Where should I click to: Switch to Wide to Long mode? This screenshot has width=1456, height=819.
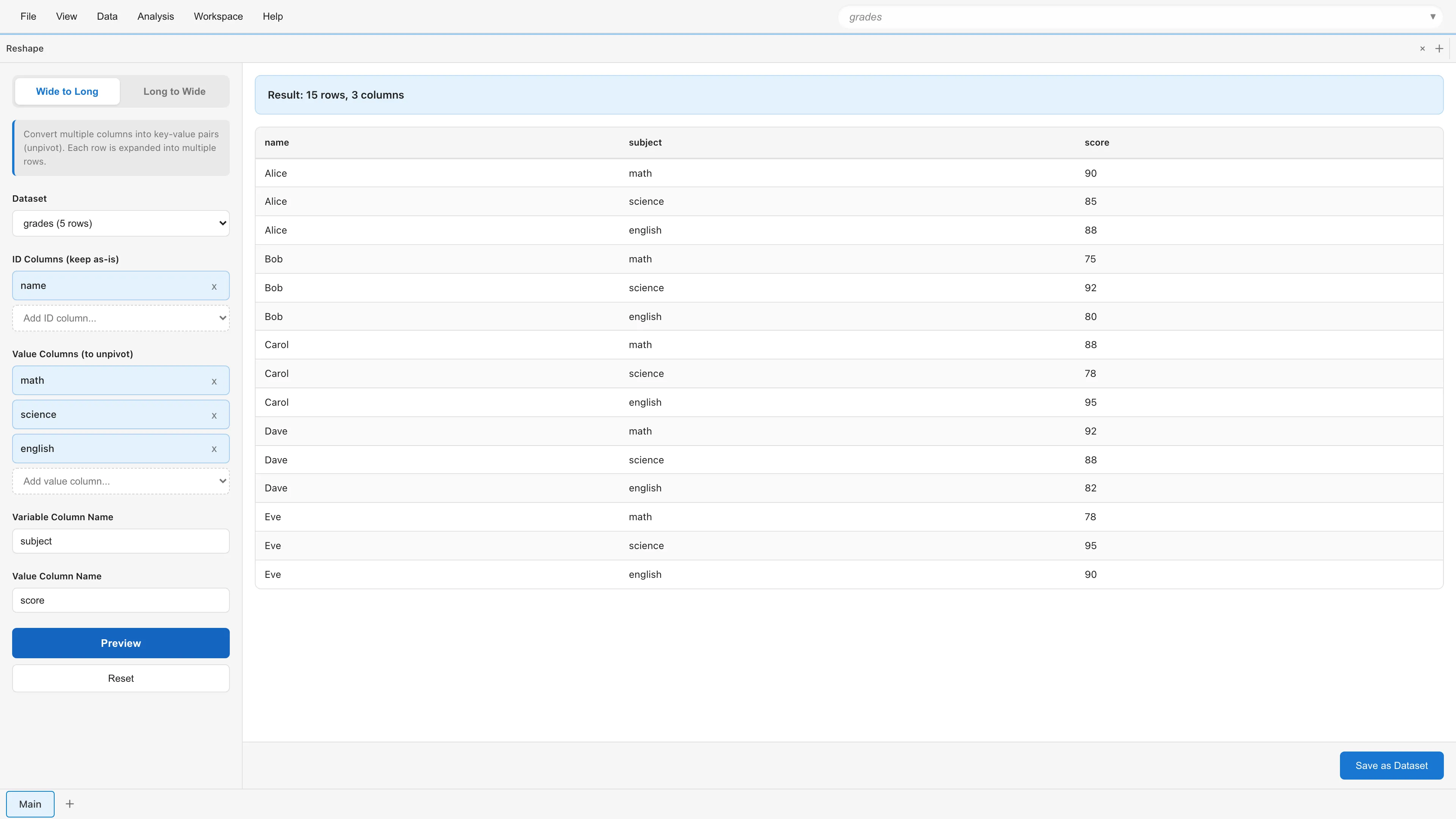coord(67,91)
